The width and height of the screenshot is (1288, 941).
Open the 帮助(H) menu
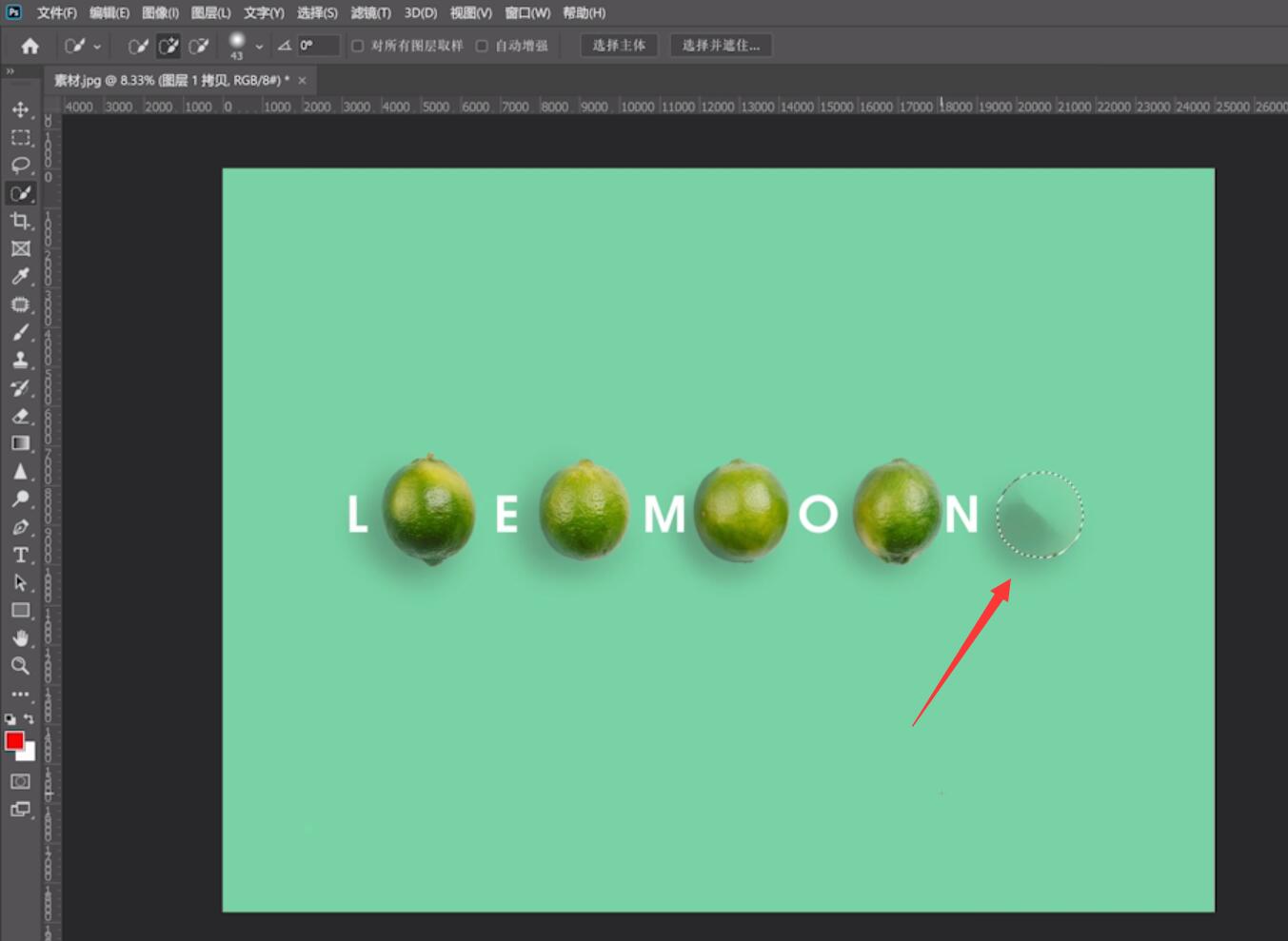pyautogui.click(x=584, y=12)
